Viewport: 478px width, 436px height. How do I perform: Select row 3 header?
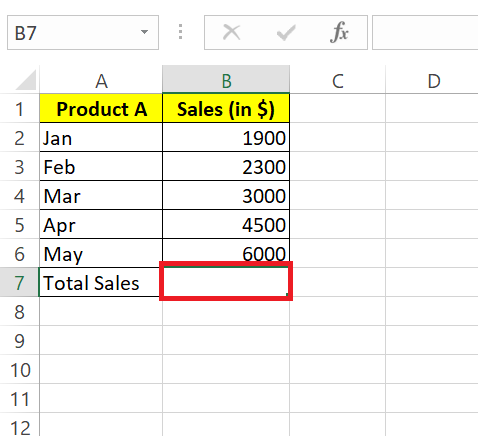[20, 166]
